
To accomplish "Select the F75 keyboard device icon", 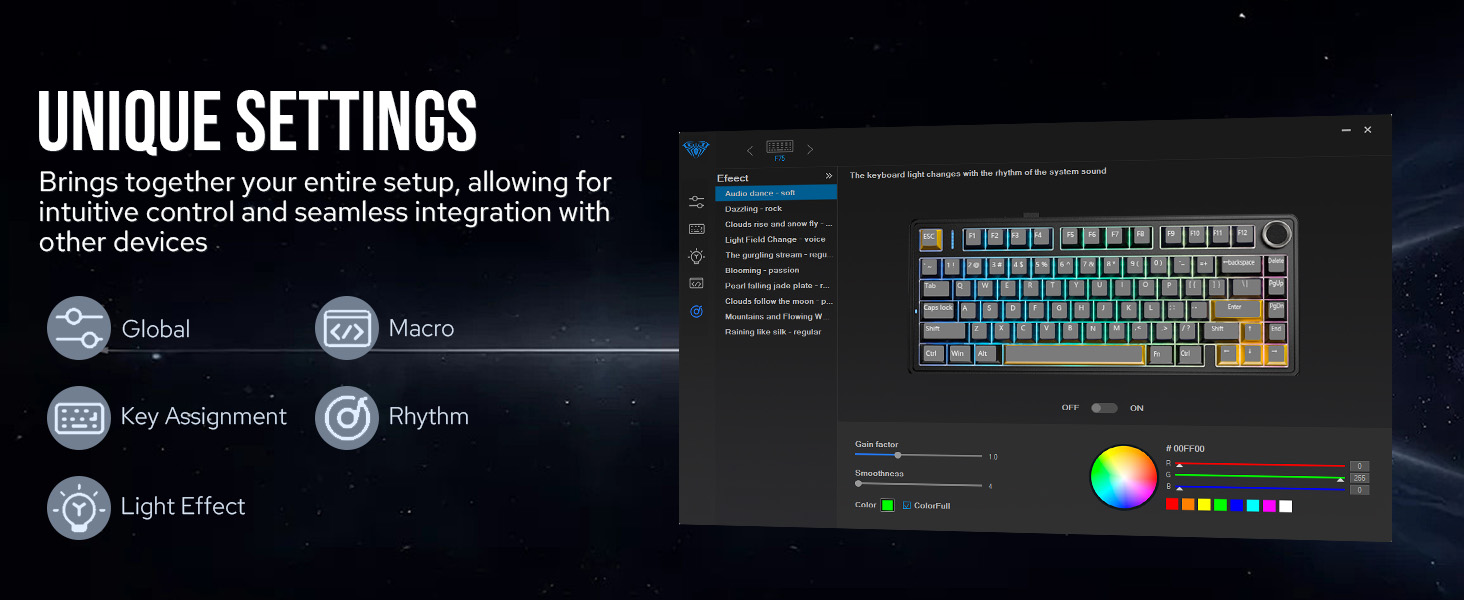I will click(x=780, y=148).
